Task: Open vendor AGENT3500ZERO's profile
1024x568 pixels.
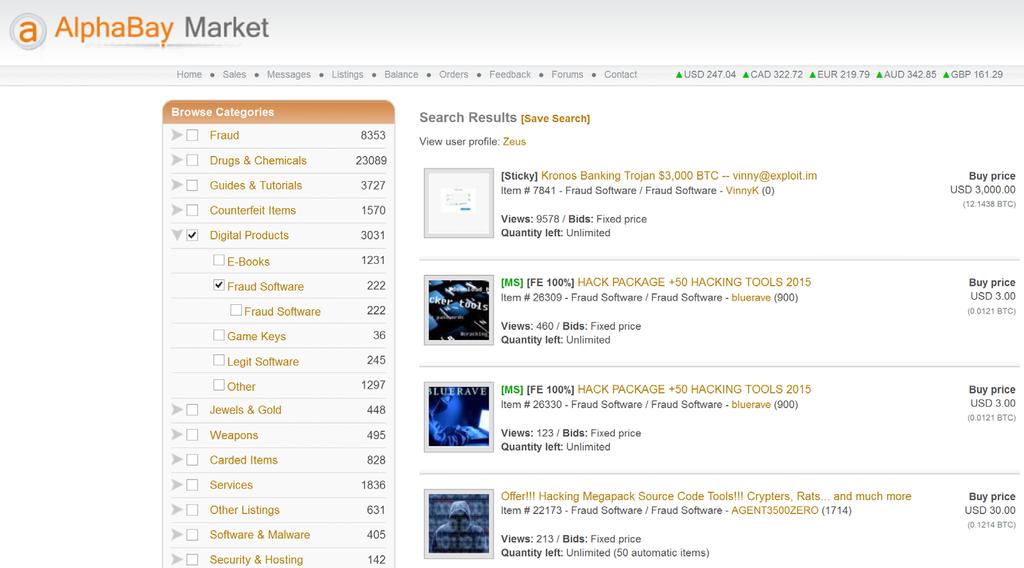Action: pyautogui.click(x=775, y=511)
